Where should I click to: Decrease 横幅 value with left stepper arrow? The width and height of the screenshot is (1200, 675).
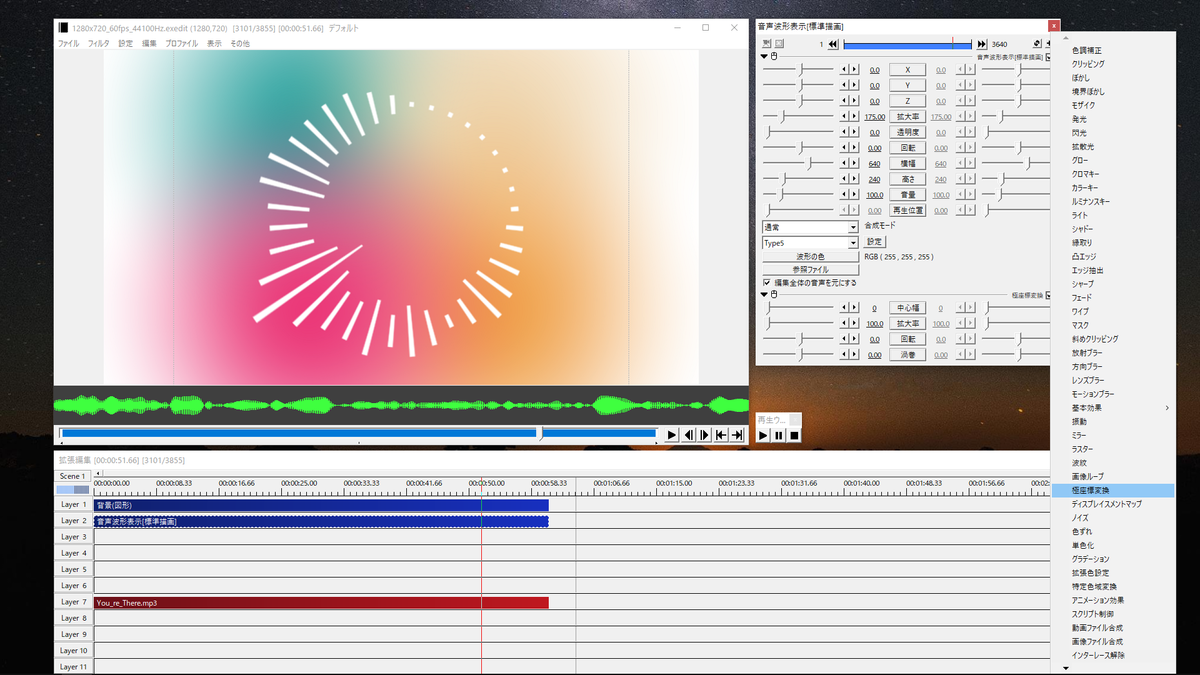tap(844, 163)
